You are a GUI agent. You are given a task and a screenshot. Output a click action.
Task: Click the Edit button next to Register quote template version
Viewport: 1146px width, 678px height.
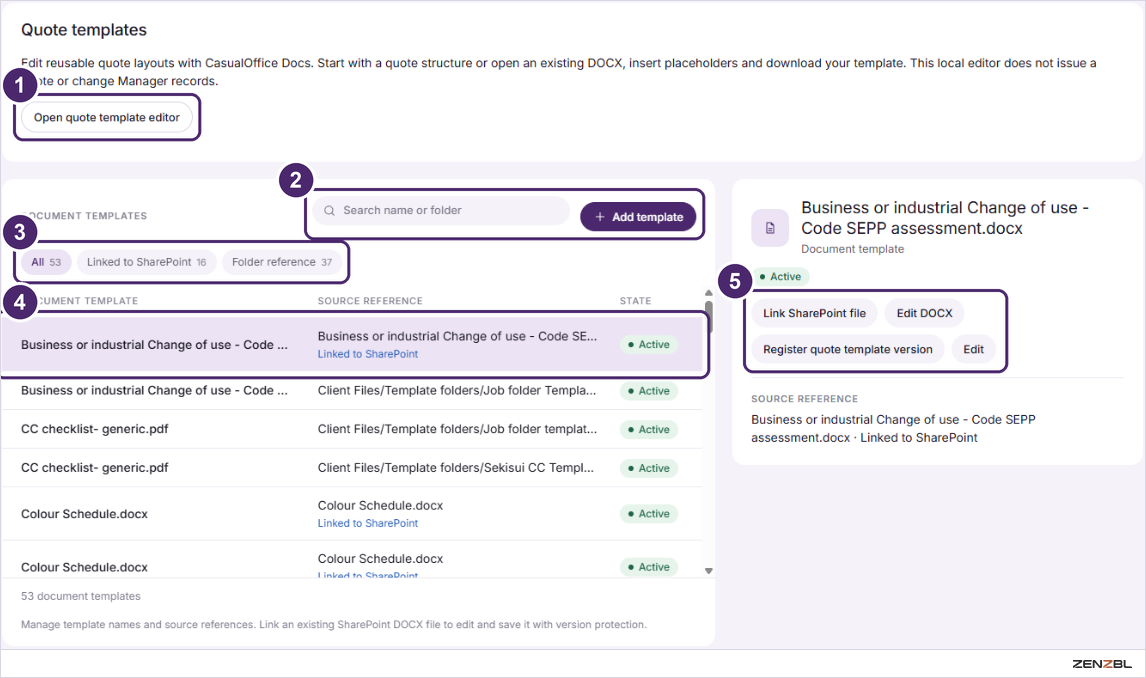click(973, 349)
